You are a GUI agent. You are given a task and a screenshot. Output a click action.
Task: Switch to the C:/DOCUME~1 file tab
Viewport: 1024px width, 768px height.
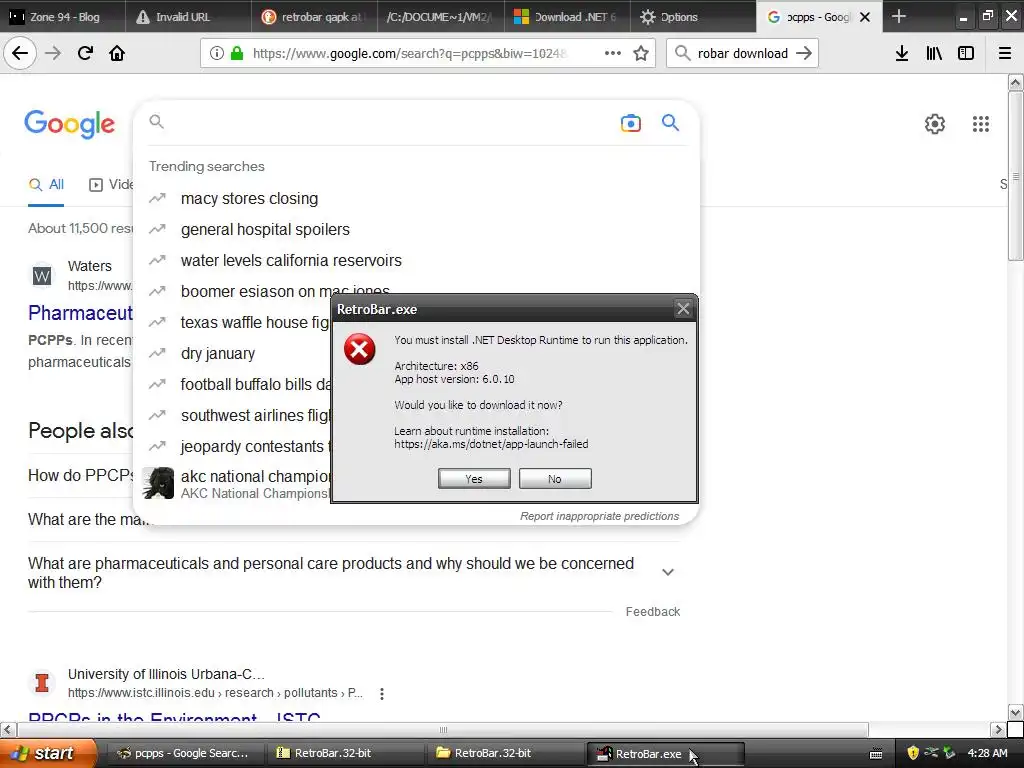point(441,17)
